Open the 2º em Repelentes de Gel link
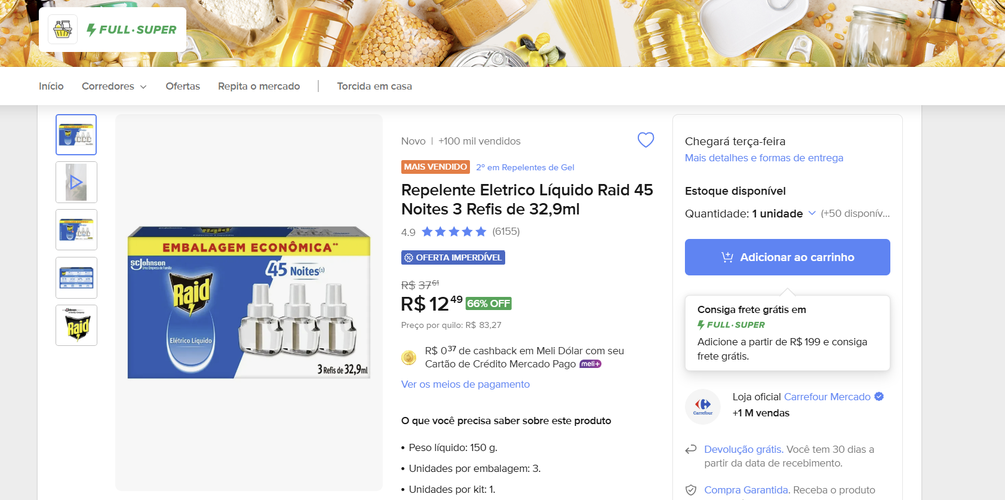 (x=525, y=167)
